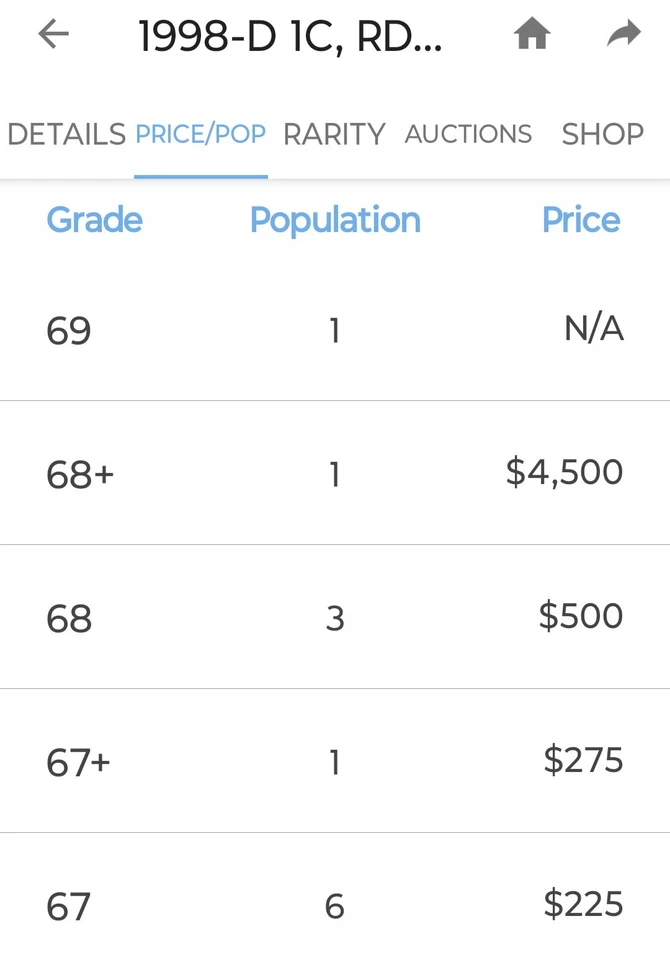Switch to the SHOP tab
Image resolution: width=670 pixels, height=960 pixels.
click(602, 134)
